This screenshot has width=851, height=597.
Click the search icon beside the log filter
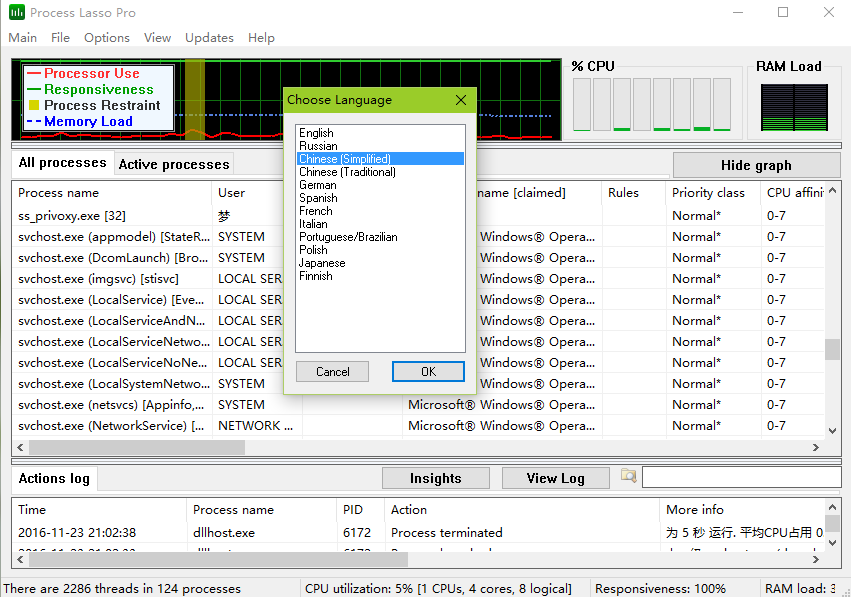[628, 477]
